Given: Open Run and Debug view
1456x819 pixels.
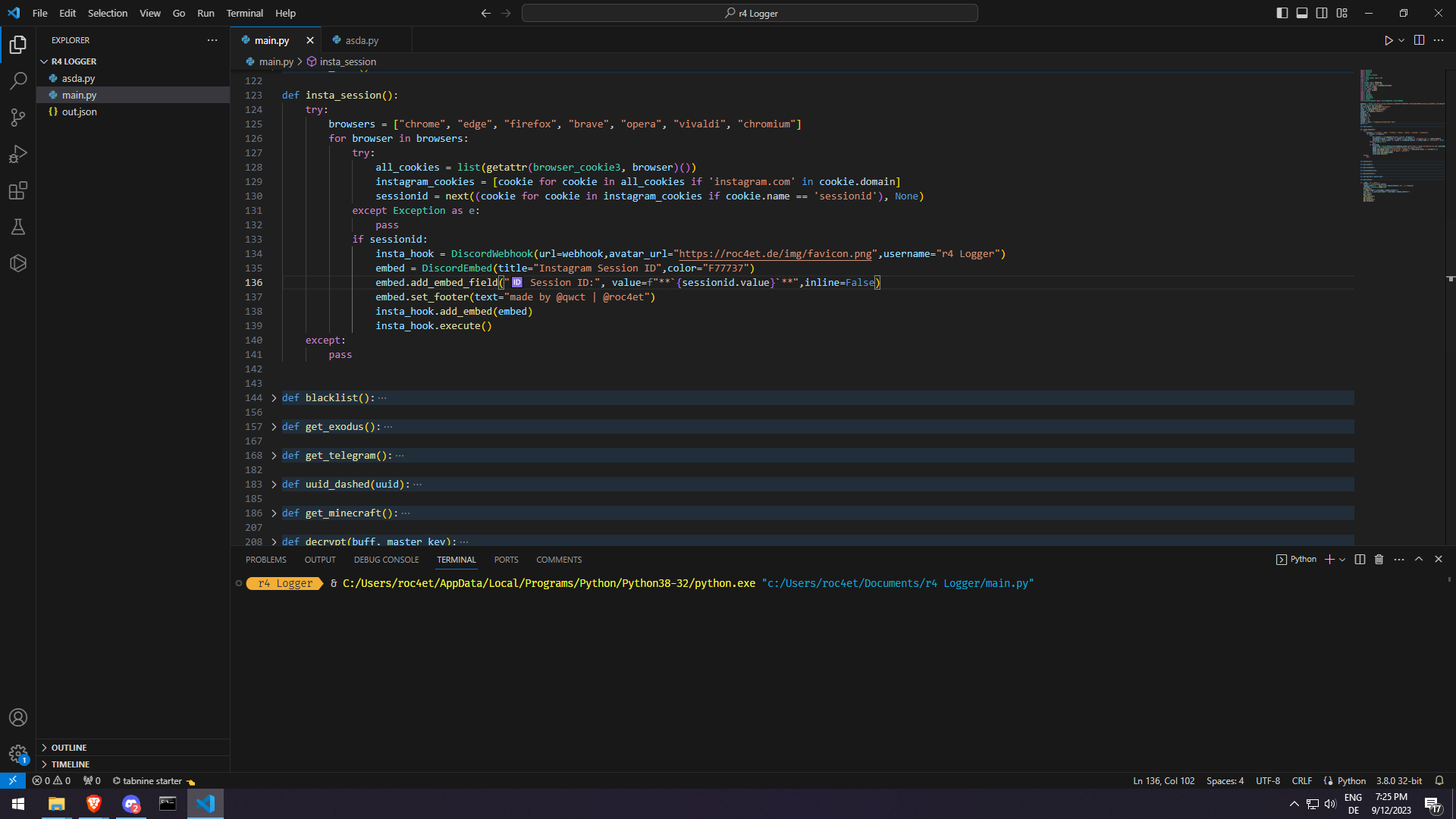Looking at the screenshot, I should click(x=18, y=154).
